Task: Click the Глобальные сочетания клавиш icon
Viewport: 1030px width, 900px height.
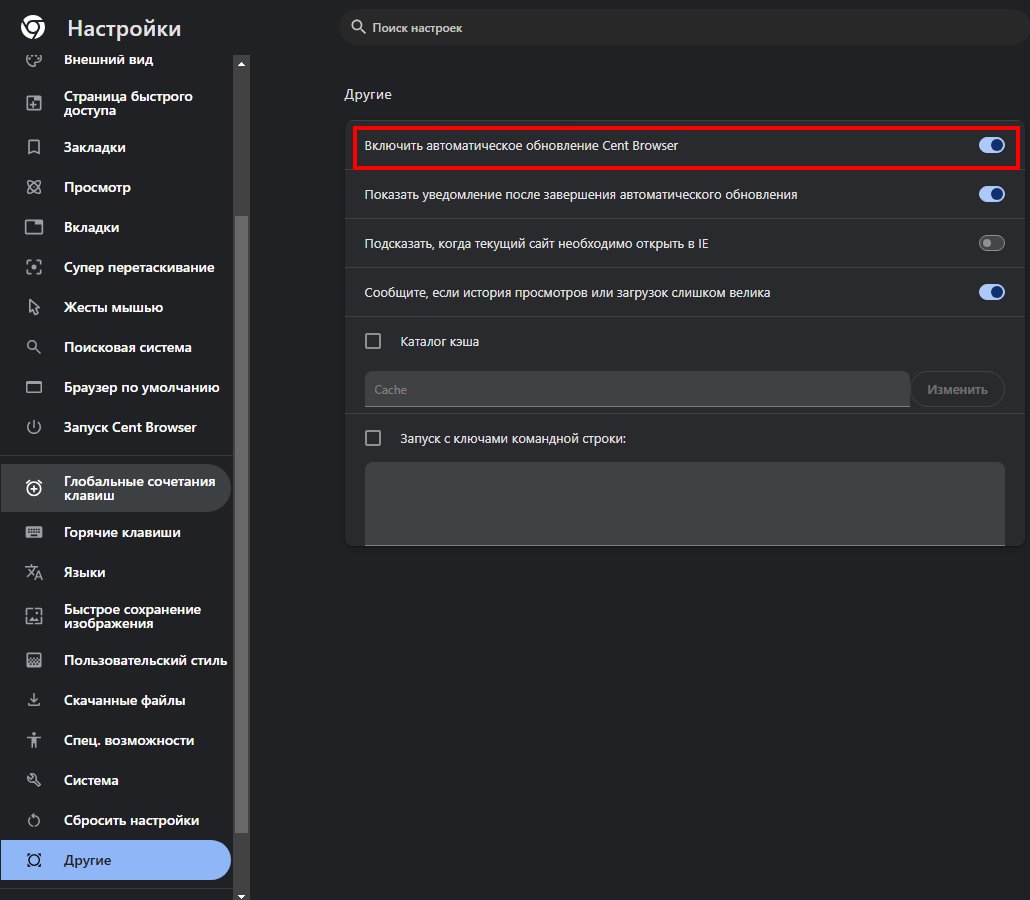Action: (34, 488)
